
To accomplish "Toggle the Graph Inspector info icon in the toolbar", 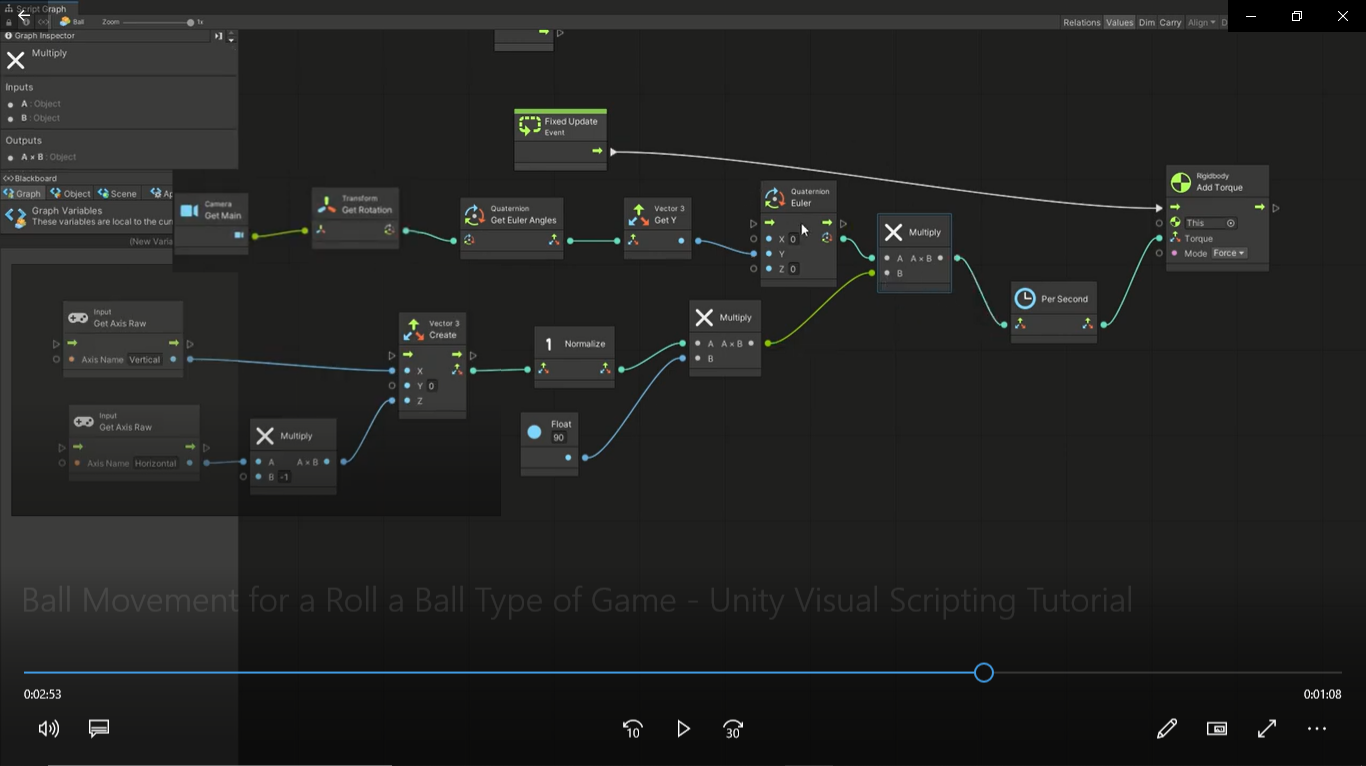I will coord(27,22).
